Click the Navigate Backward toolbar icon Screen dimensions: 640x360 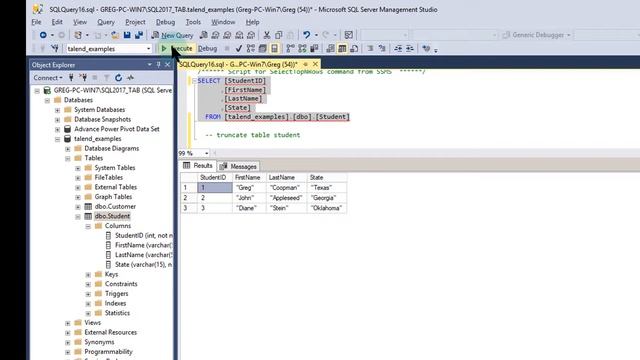pos(43,35)
